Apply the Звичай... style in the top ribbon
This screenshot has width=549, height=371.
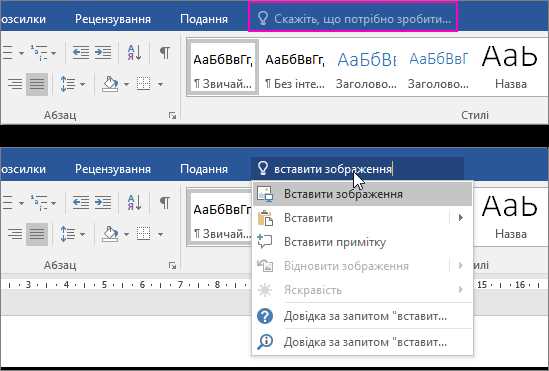(x=223, y=67)
